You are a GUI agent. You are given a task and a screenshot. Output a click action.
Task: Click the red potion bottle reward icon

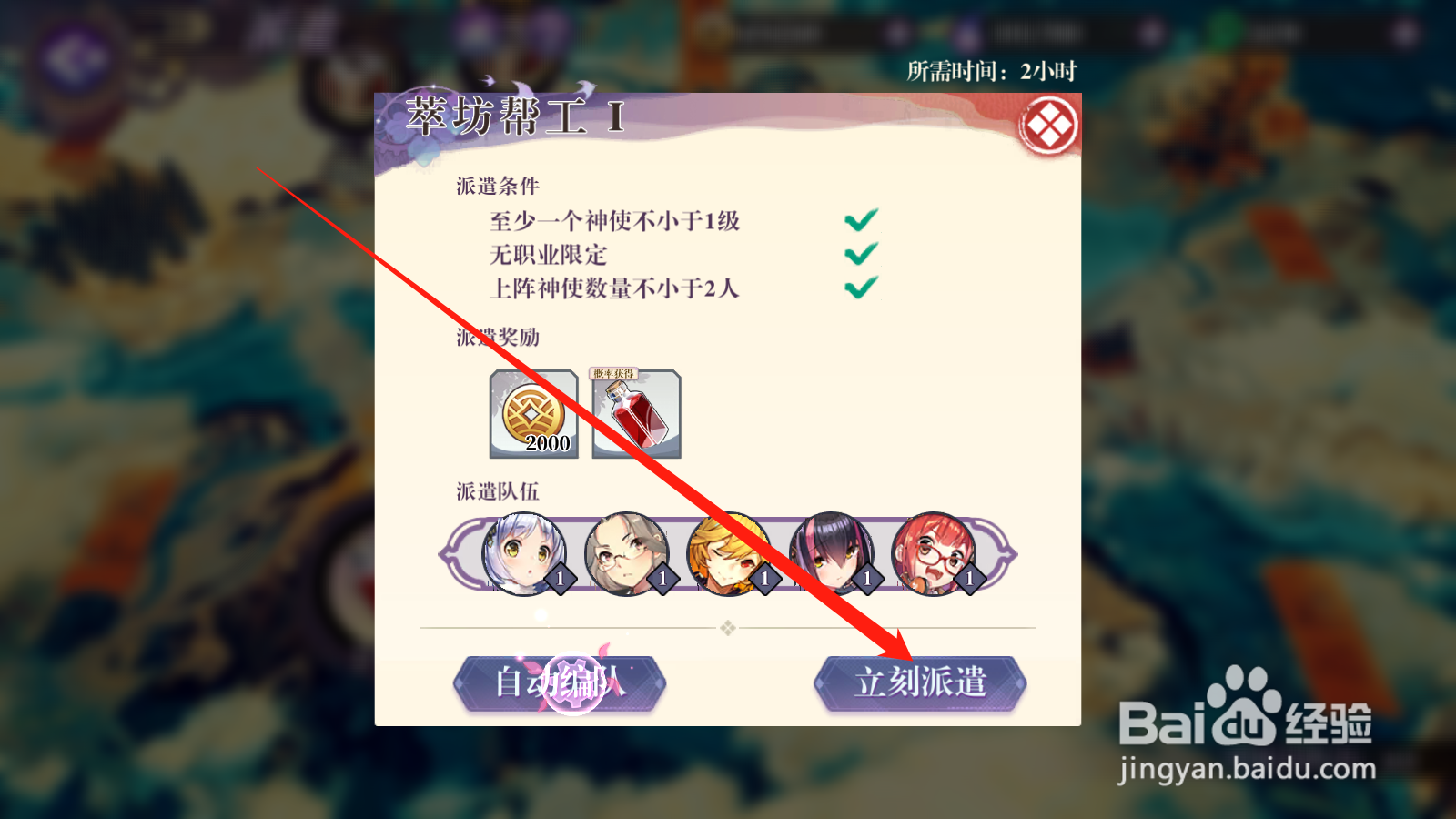637,413
